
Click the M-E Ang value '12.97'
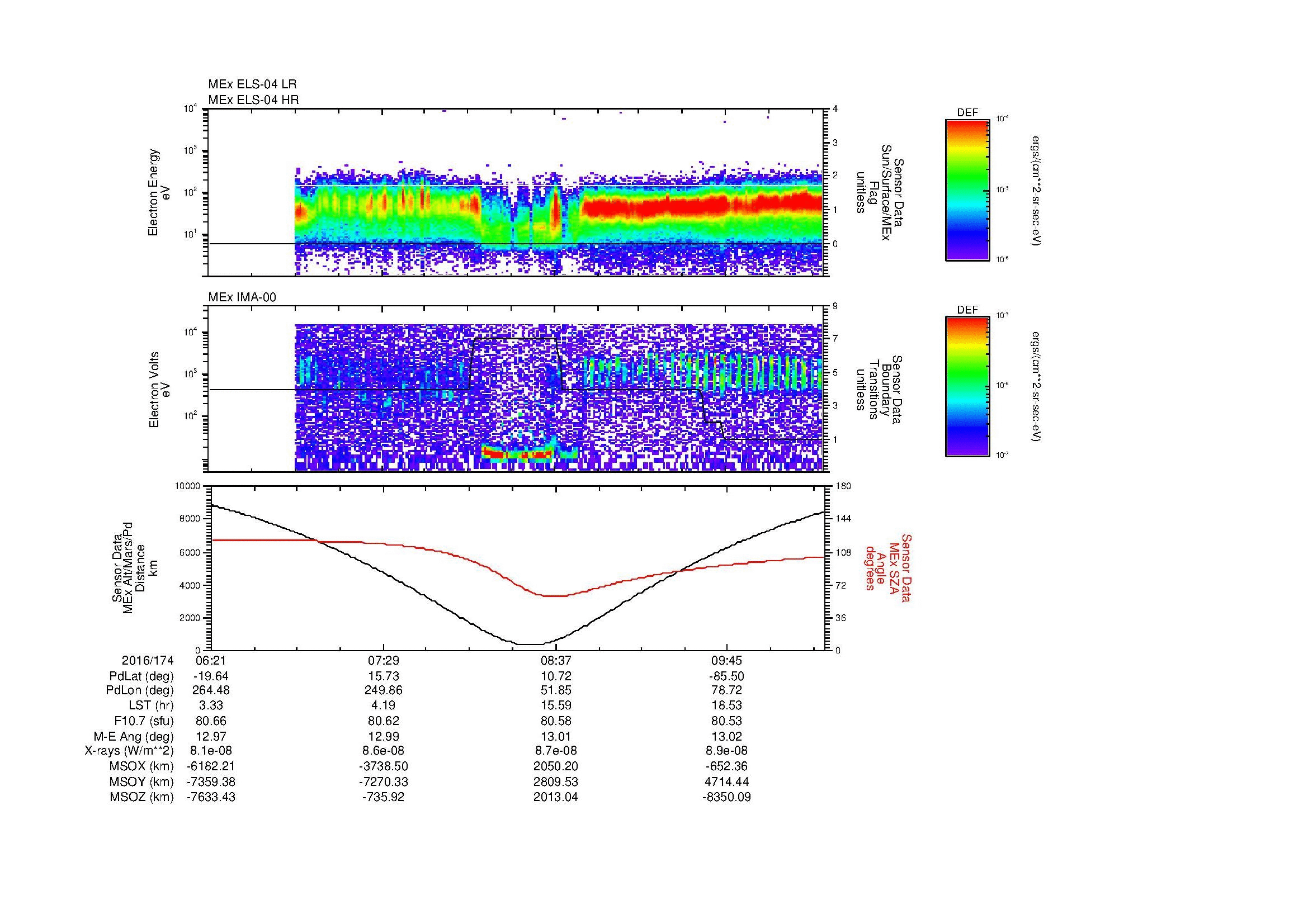211,737
